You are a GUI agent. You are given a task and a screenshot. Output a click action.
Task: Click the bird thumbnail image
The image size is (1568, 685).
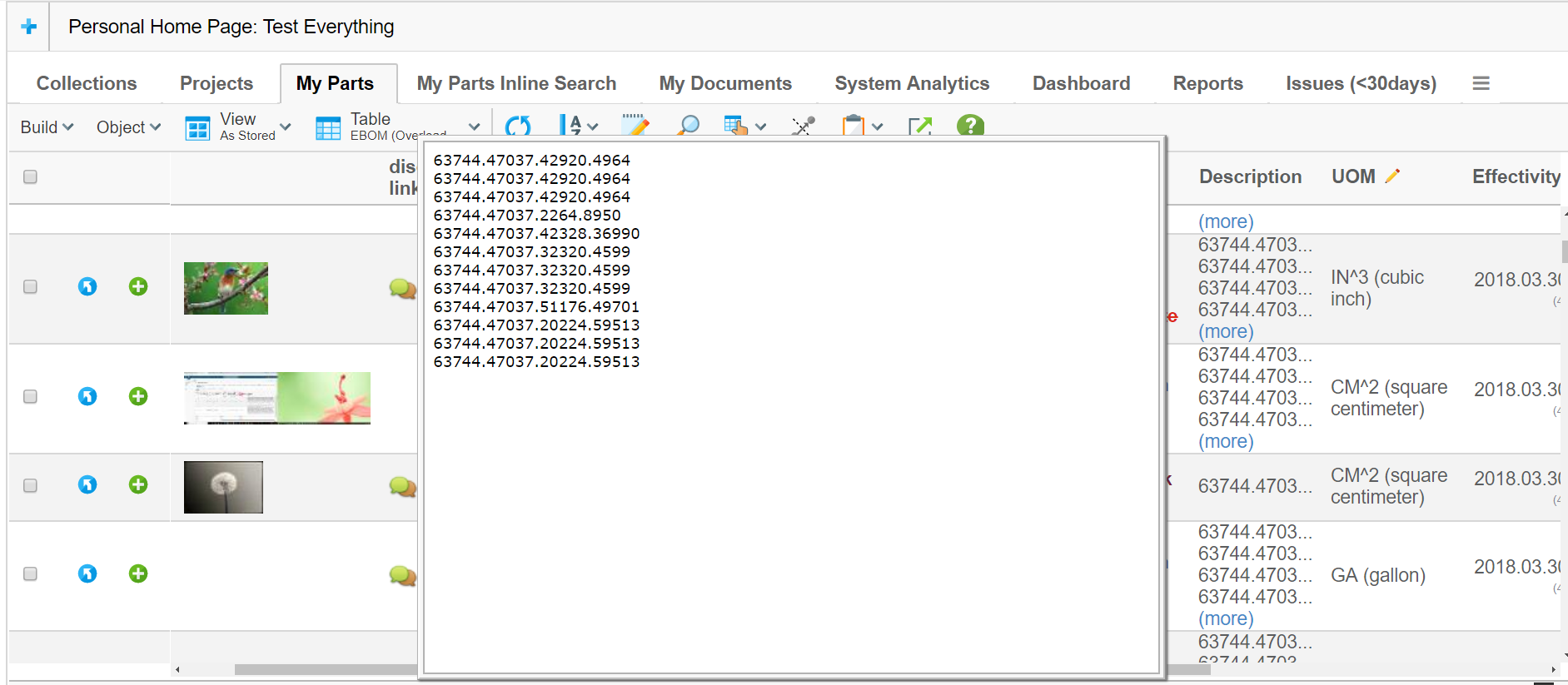pos(226,288)
